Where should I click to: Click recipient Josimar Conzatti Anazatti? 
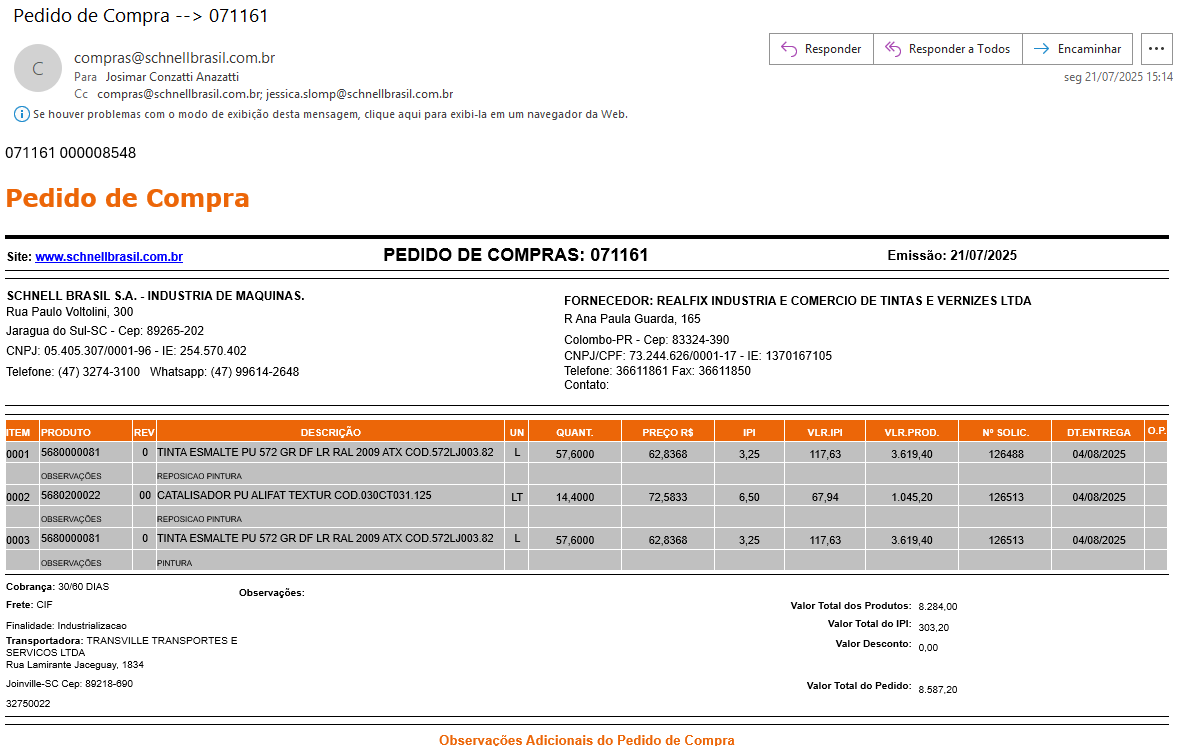pyautogui.click(x=171, y=76)
